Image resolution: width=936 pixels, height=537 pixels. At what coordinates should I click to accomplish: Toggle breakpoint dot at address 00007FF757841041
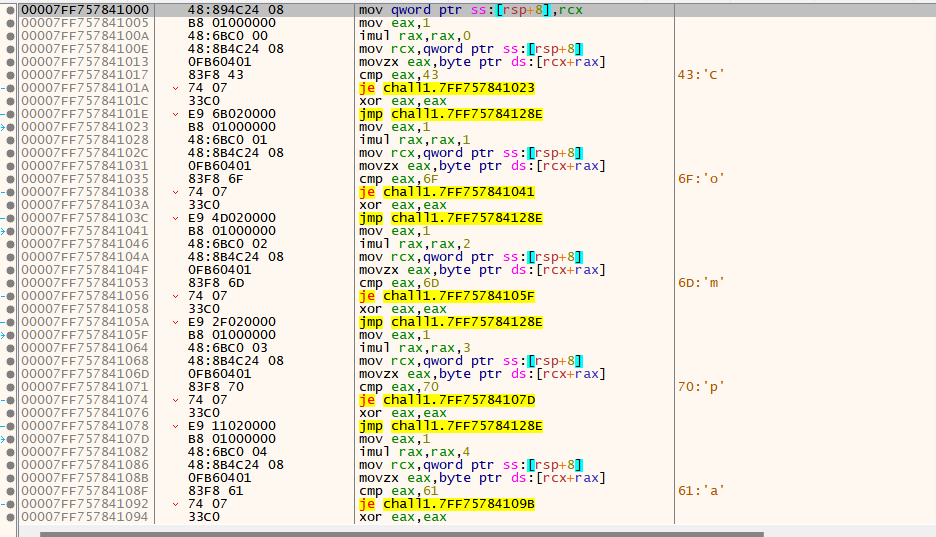coord(10,231)
